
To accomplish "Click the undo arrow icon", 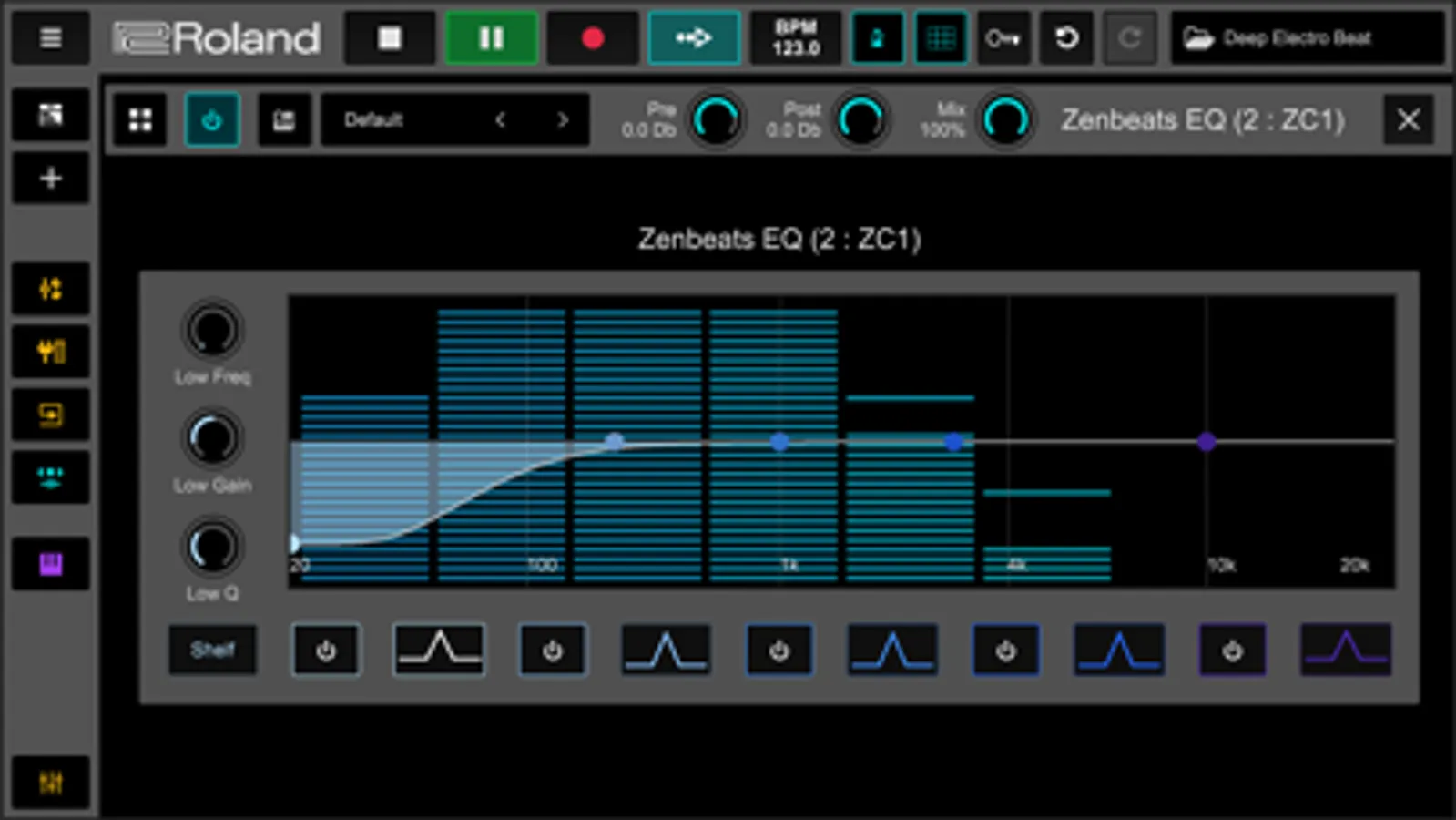I will 1066,38.
